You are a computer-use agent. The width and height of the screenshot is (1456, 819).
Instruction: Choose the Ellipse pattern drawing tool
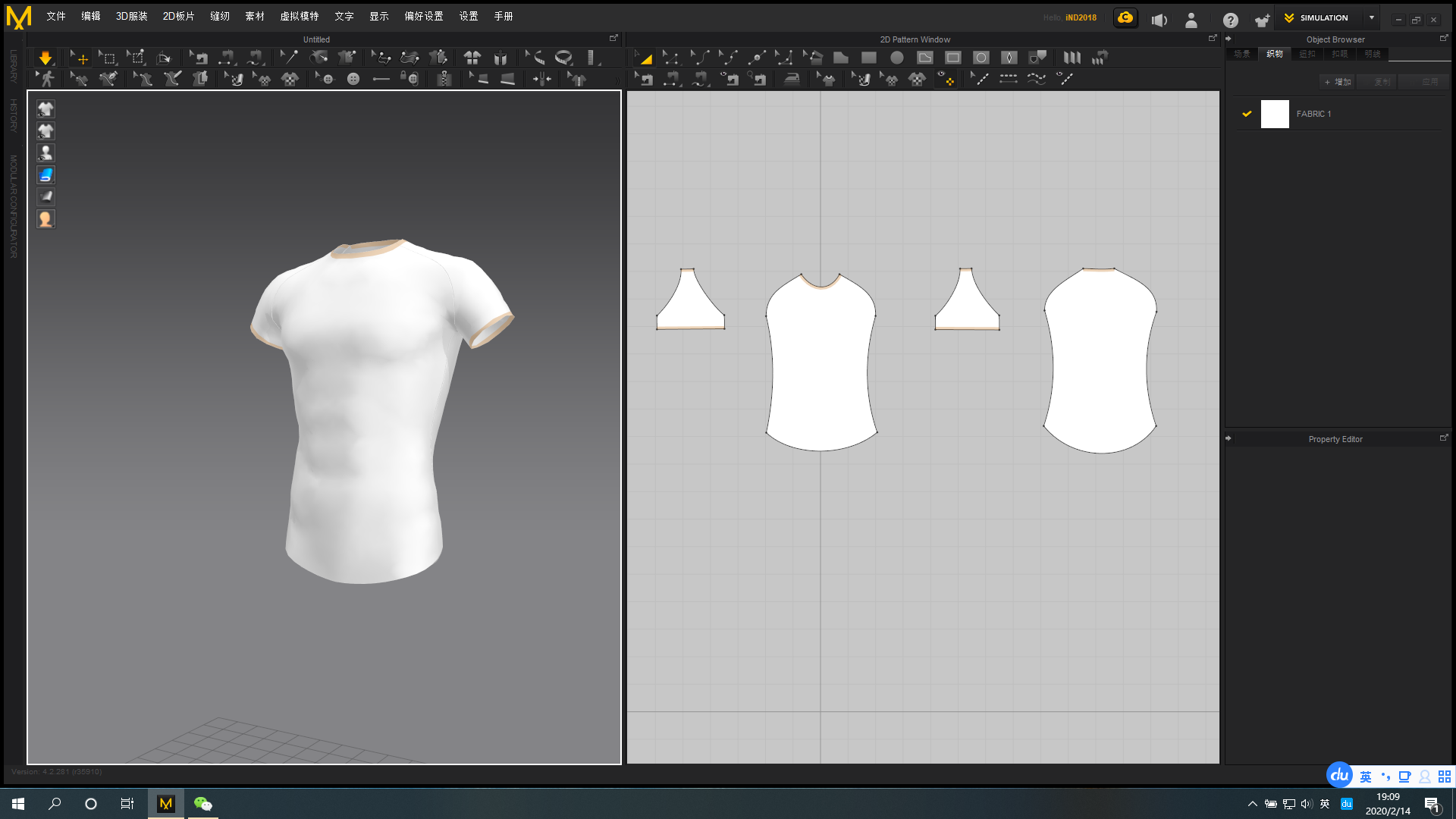point(898,57)
